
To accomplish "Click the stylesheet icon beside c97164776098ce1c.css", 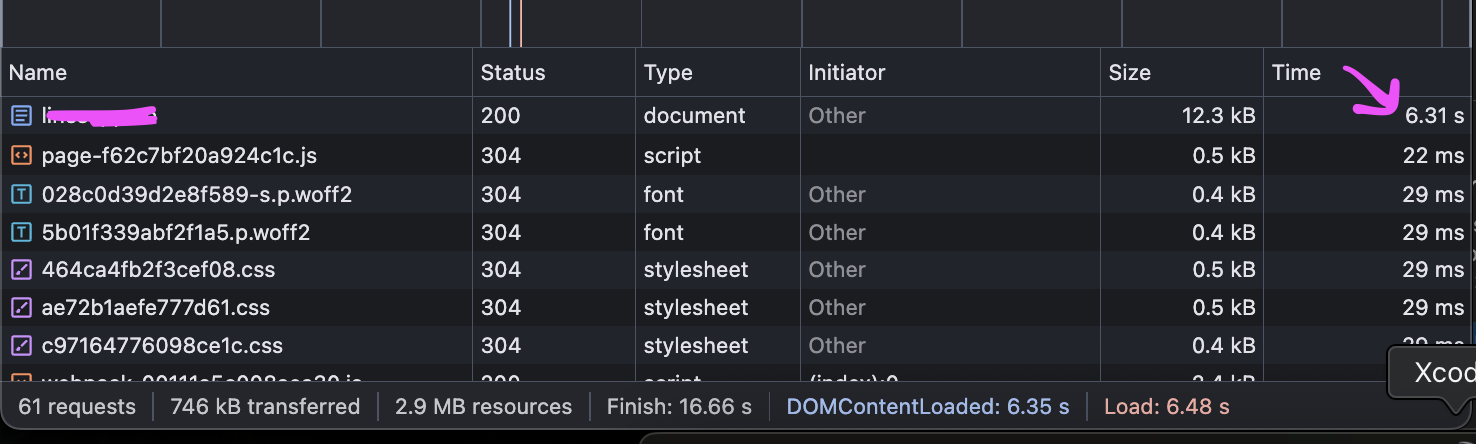I will click(21, 346).
